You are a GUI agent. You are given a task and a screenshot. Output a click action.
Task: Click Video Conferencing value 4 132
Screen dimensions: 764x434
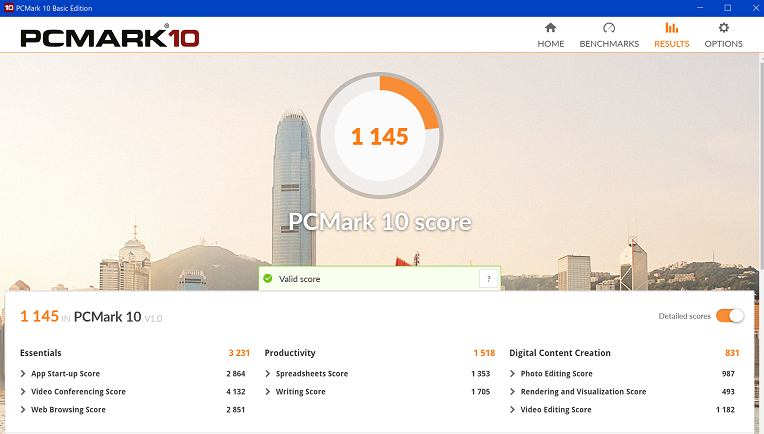point(235,392)
